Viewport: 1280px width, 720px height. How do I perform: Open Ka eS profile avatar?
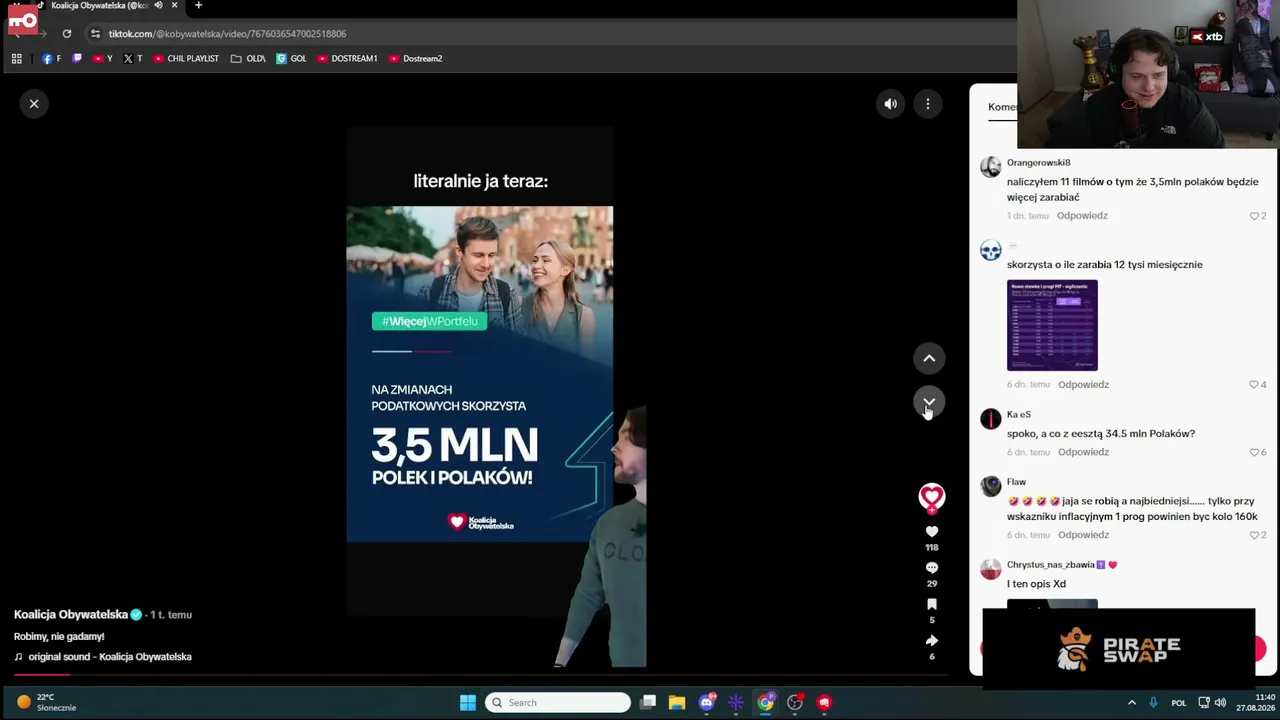991,419
